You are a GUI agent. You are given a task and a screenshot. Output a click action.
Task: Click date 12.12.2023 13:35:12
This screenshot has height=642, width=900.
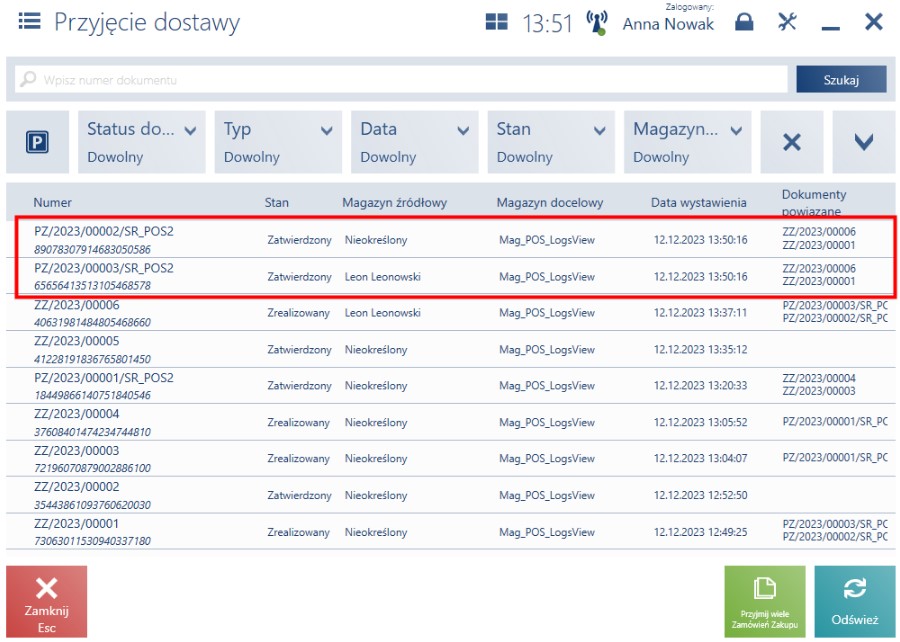coord(700,349)
